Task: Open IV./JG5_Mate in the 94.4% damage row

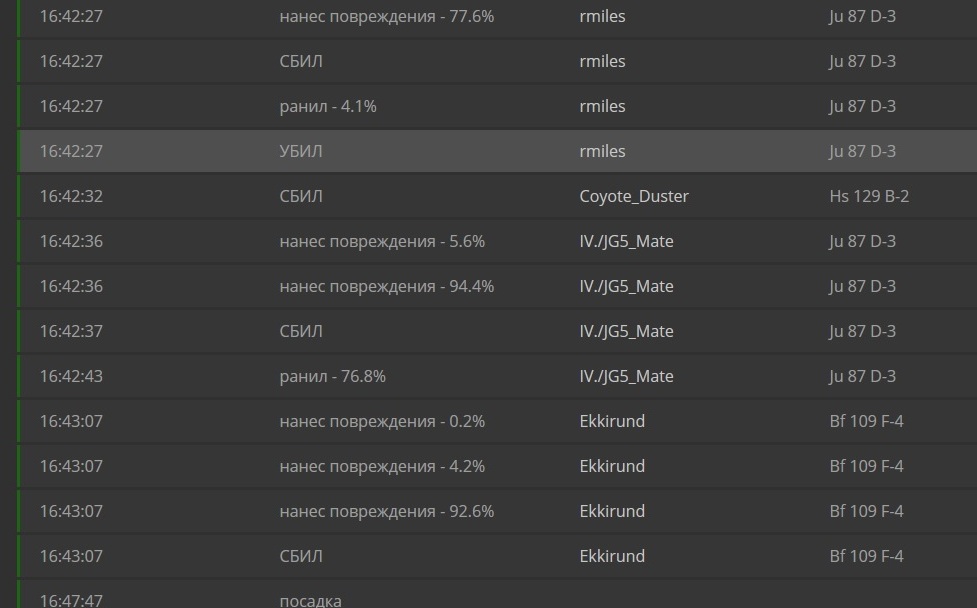Action: click(x=626, y=286)
